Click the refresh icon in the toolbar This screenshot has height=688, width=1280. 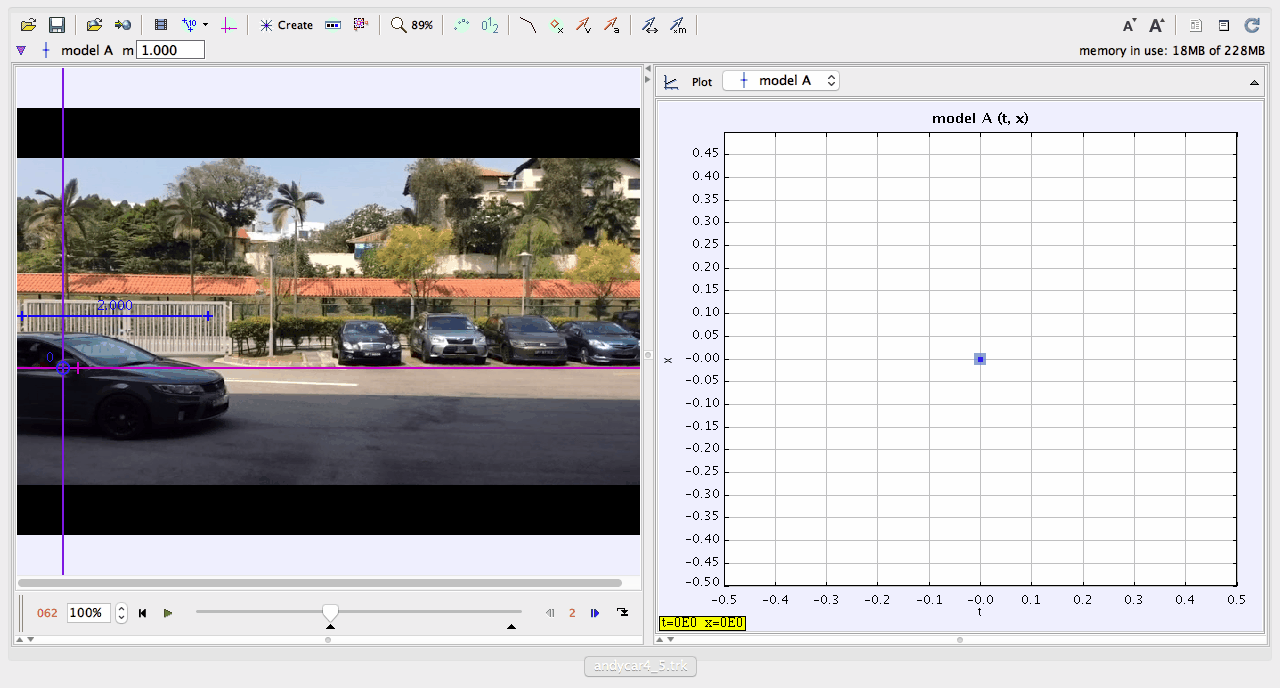coord(1251,26)
